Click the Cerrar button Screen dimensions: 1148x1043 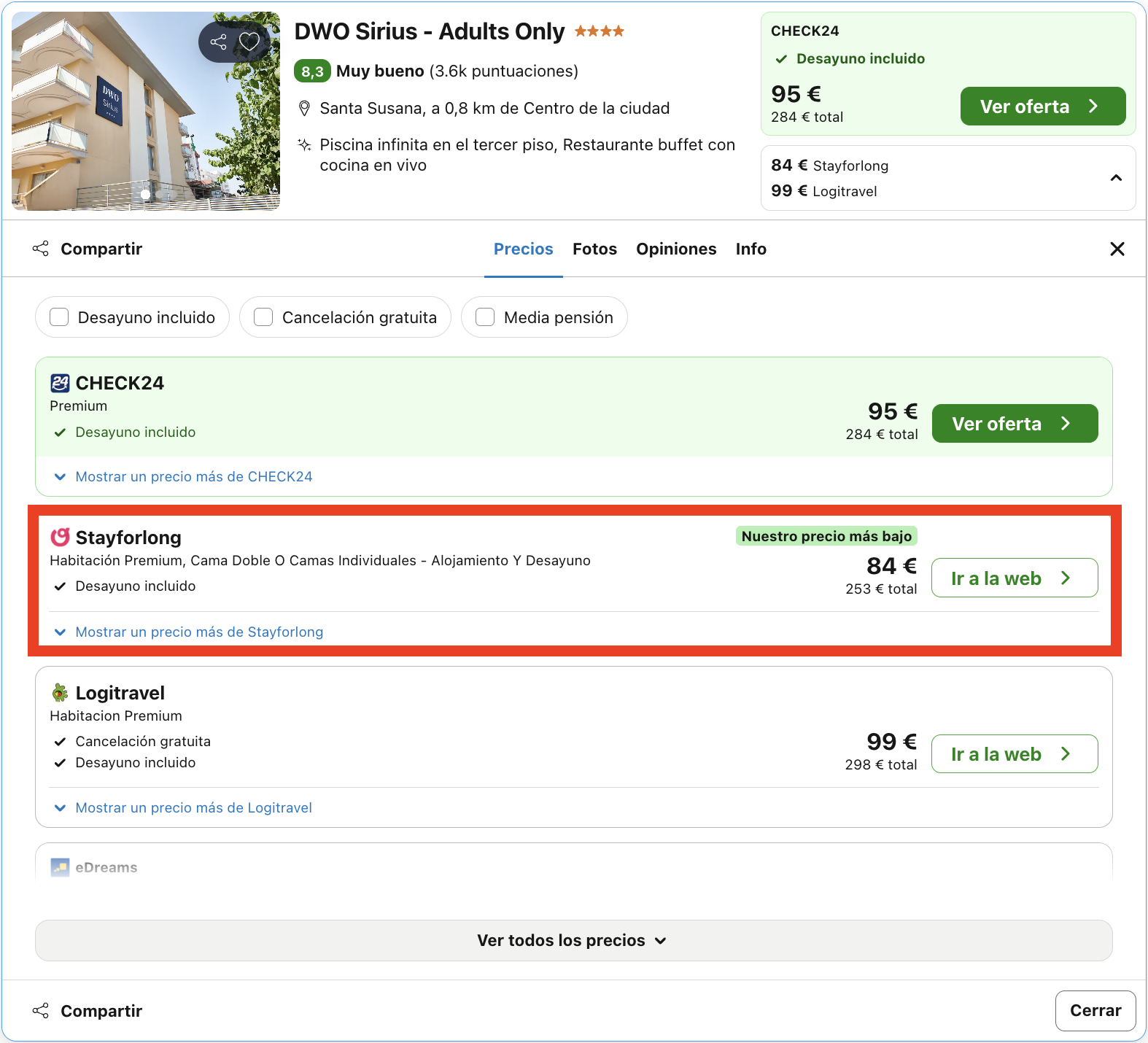[x=1095, y=1011]
